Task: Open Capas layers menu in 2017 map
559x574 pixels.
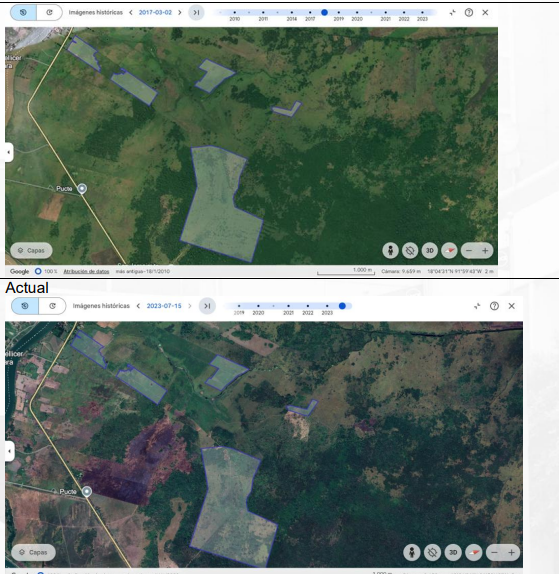Action: click(31, 251)
